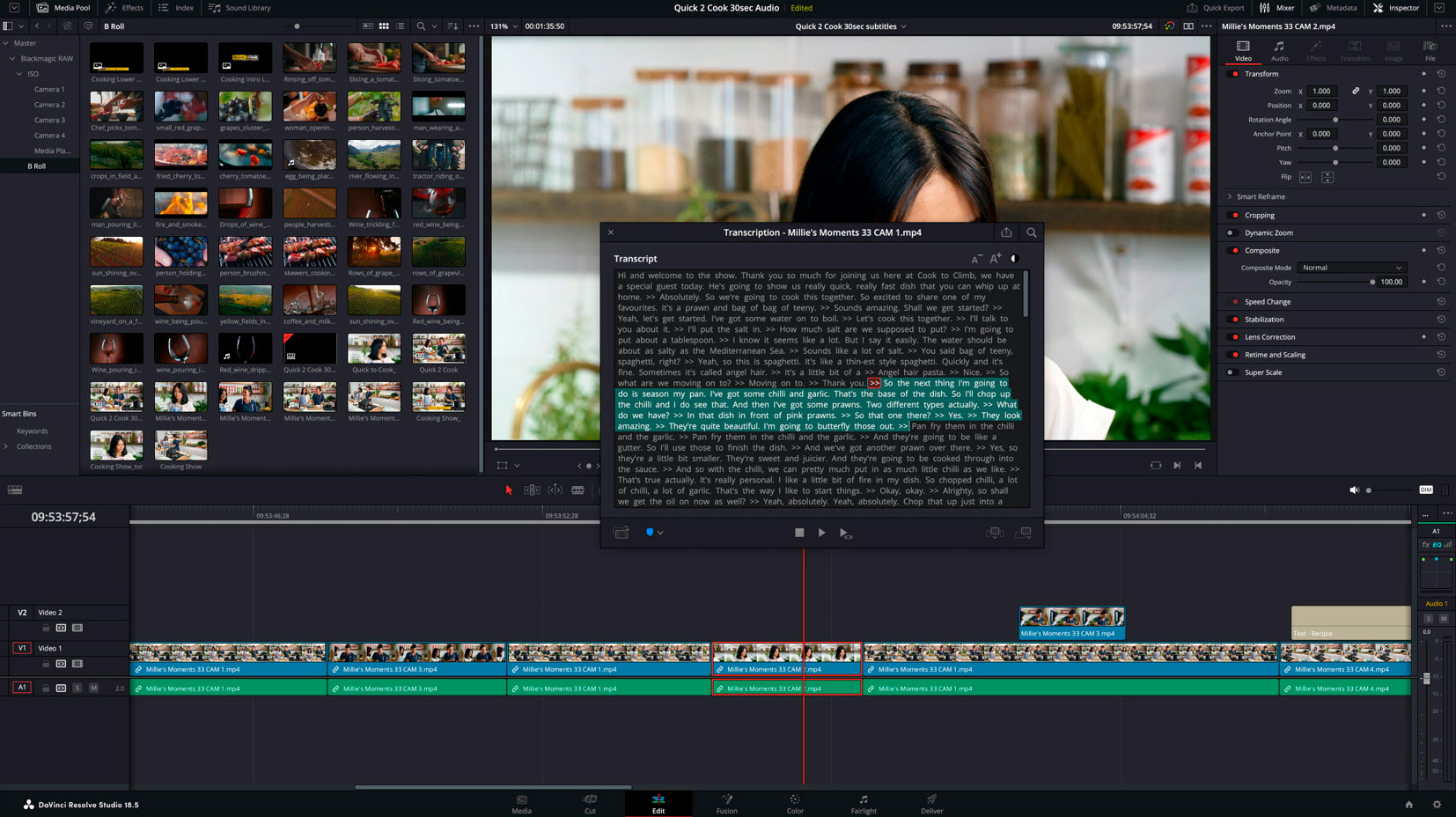Increase transcript font size

(996, 259)
